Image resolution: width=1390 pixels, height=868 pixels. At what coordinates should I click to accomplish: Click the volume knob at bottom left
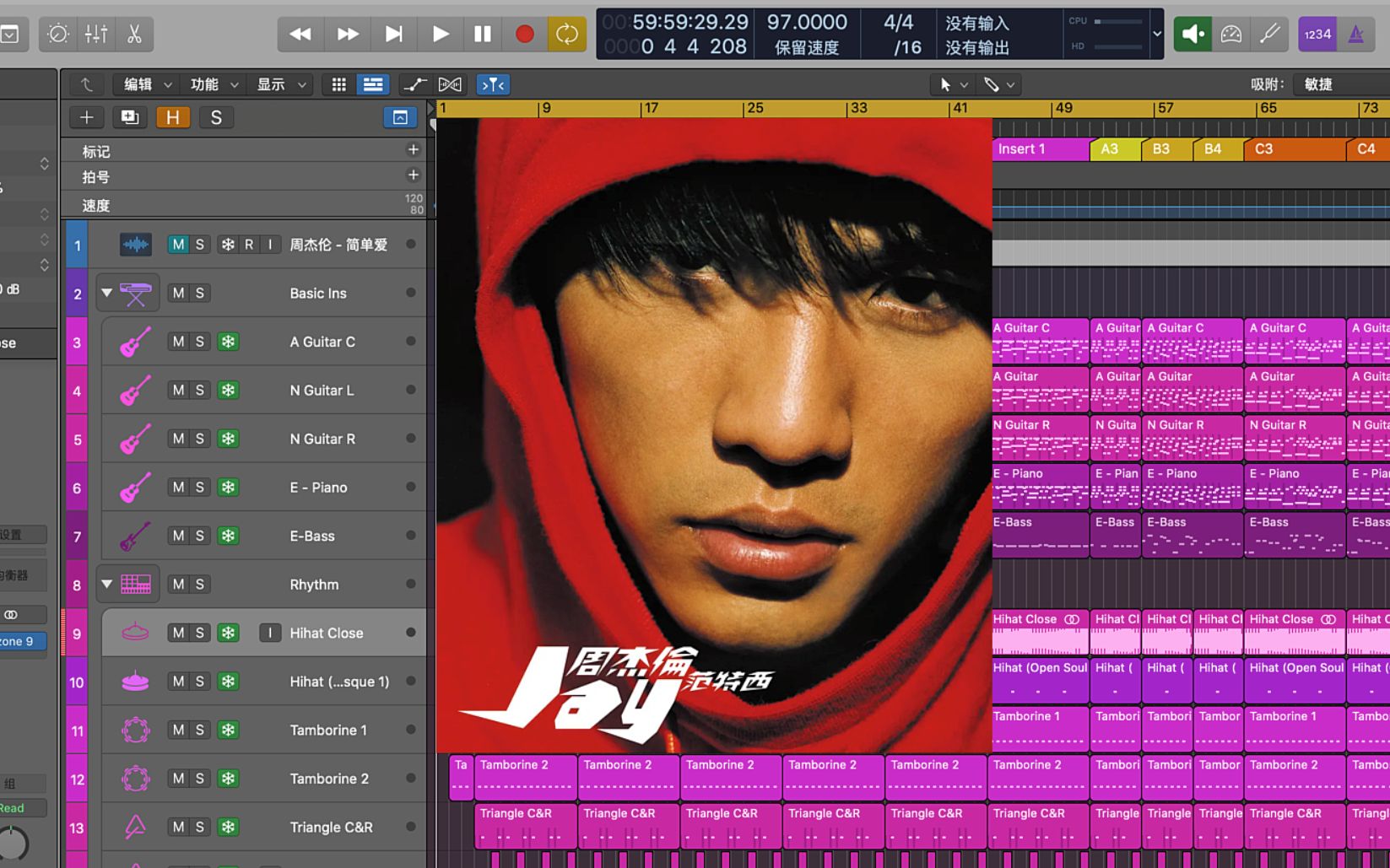[x=12, y=843]
